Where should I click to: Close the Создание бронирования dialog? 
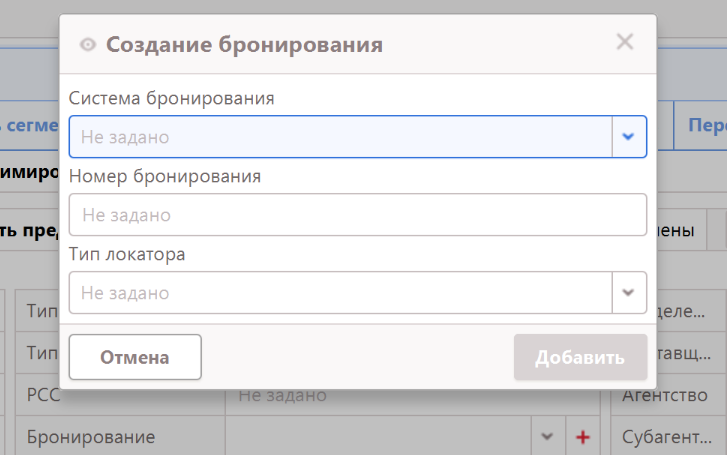coord(625,42)
